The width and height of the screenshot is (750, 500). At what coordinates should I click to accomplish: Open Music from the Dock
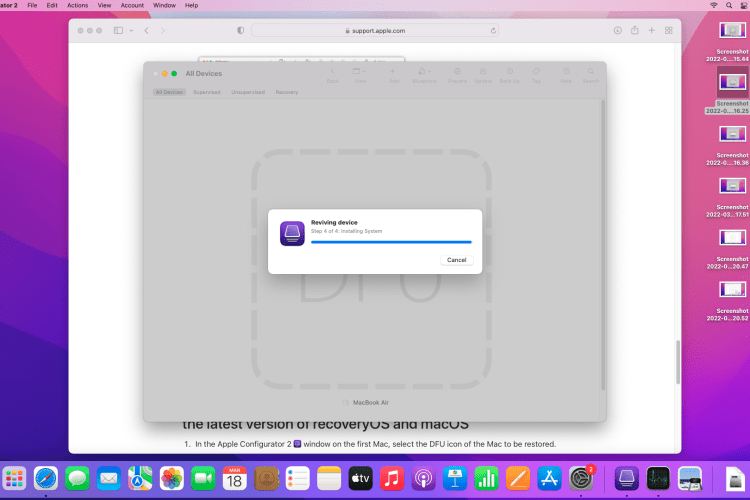tap(392, 478)
